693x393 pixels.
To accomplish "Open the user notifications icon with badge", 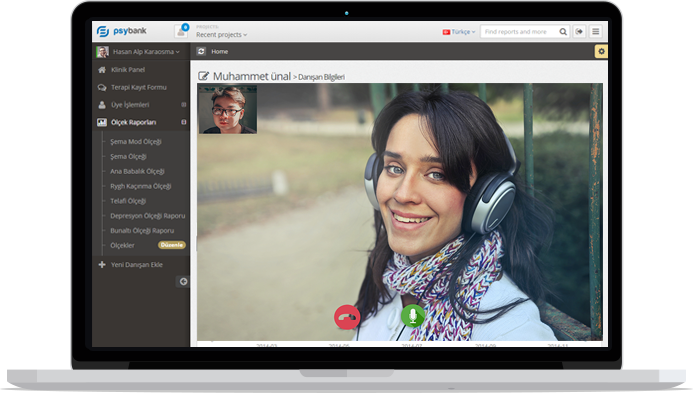I will pyautogui.click(x=181, y=31).
